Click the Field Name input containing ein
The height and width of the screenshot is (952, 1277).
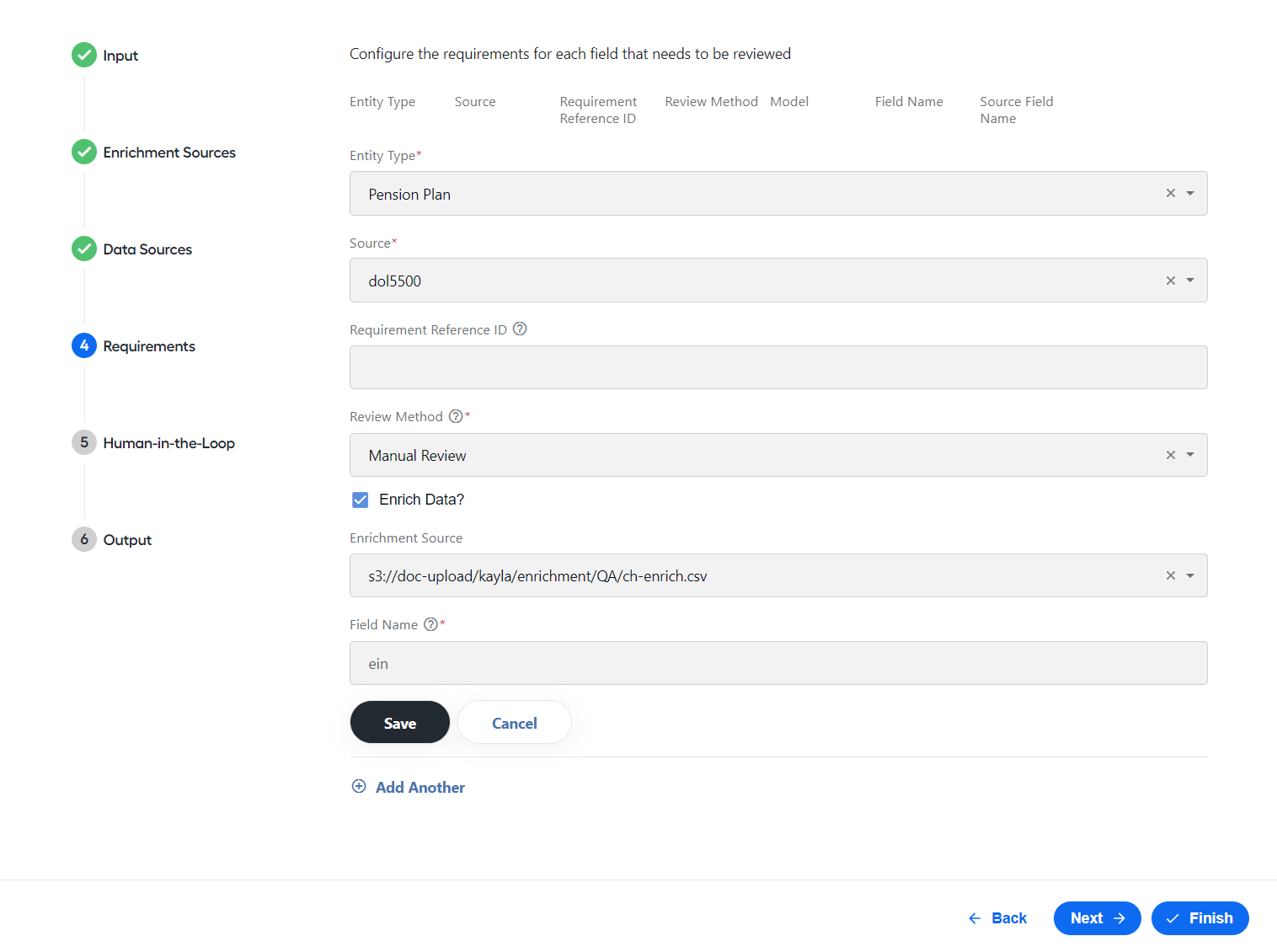click(778, 663)
